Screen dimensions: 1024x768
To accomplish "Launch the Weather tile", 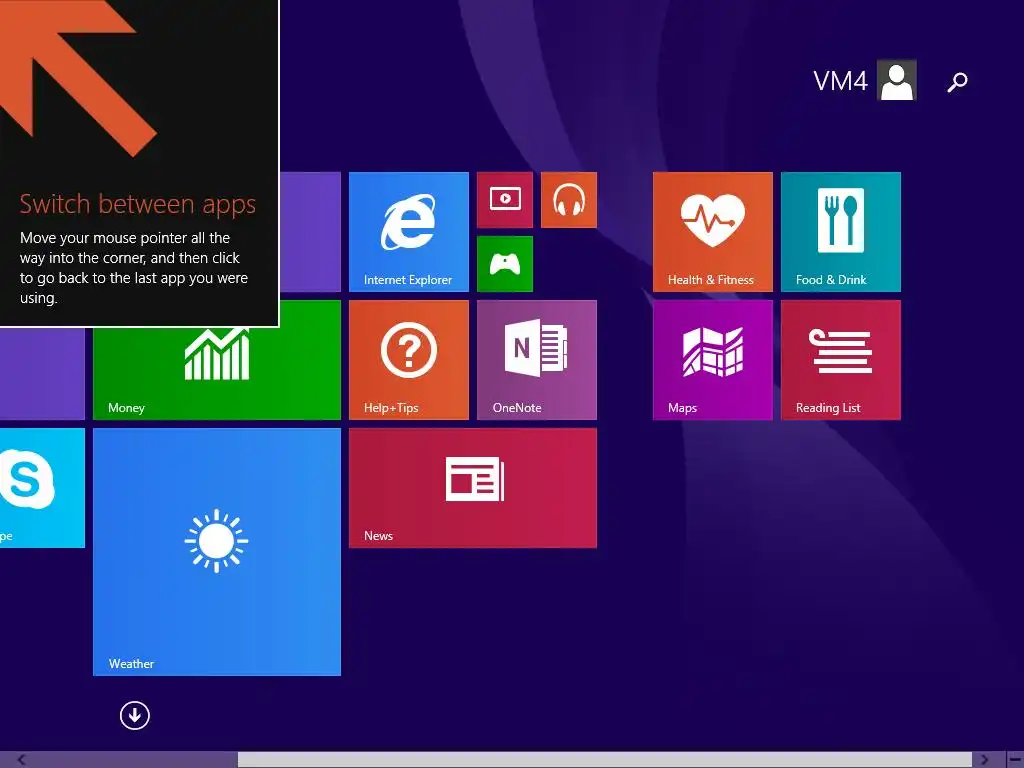I will pyautogui.click(x=217, y=552).
